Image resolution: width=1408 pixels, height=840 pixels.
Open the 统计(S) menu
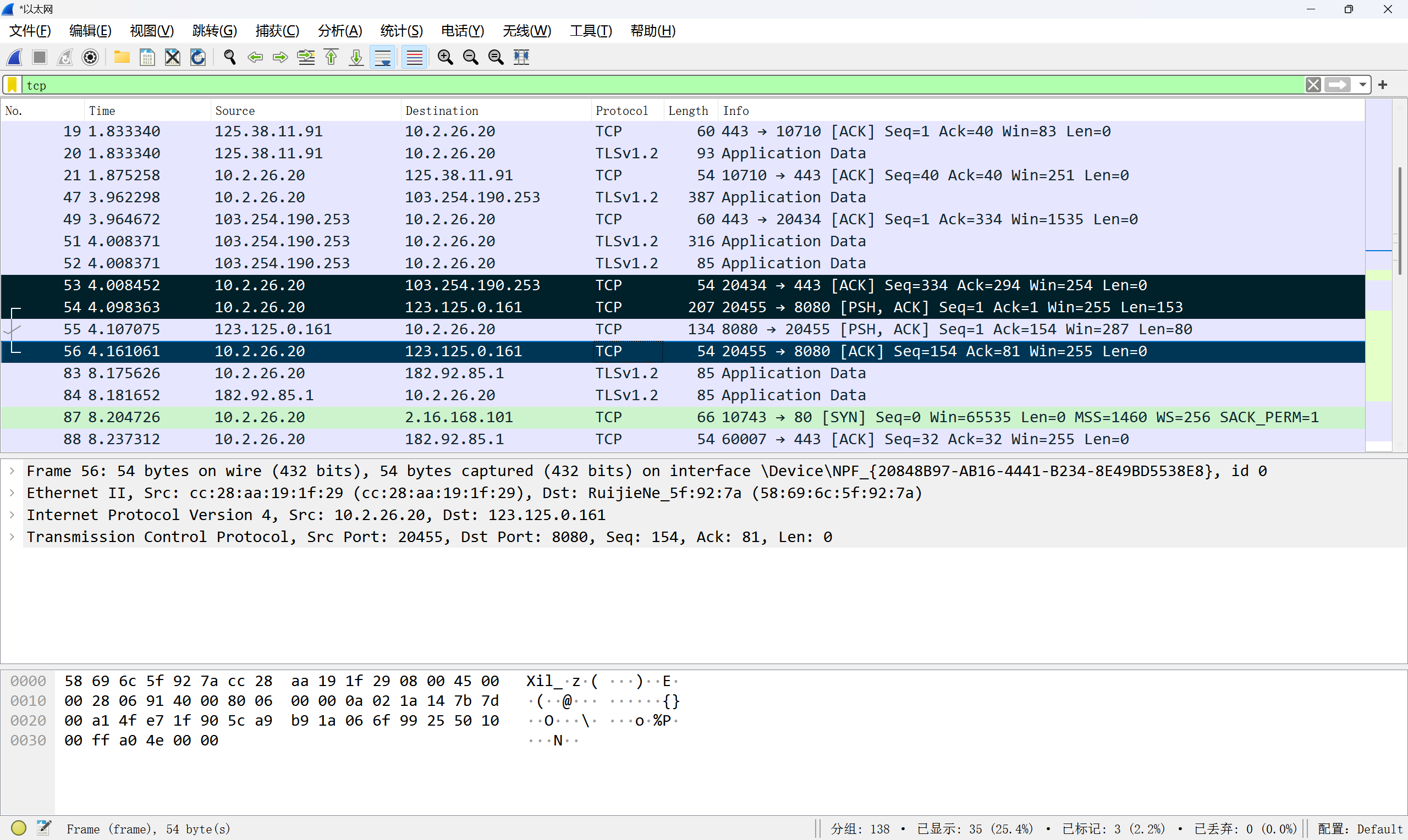point(401,31)
